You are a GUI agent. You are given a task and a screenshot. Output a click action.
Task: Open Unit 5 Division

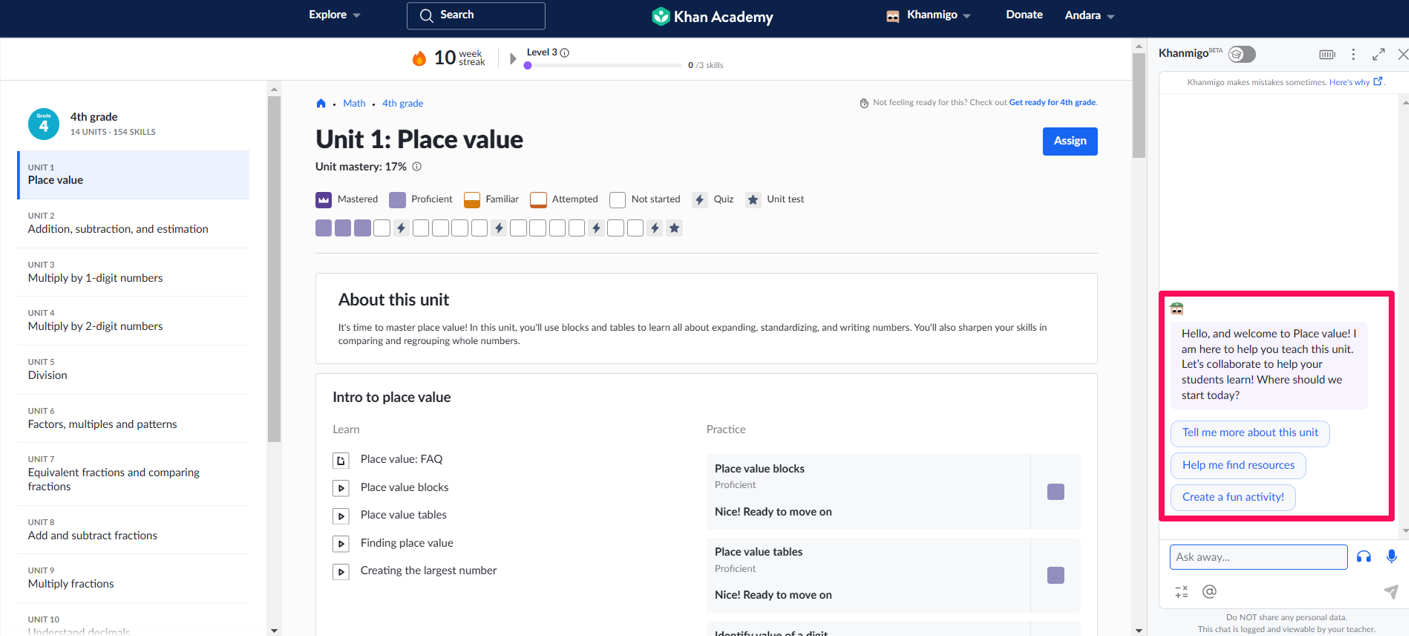[x=133, y=369]
